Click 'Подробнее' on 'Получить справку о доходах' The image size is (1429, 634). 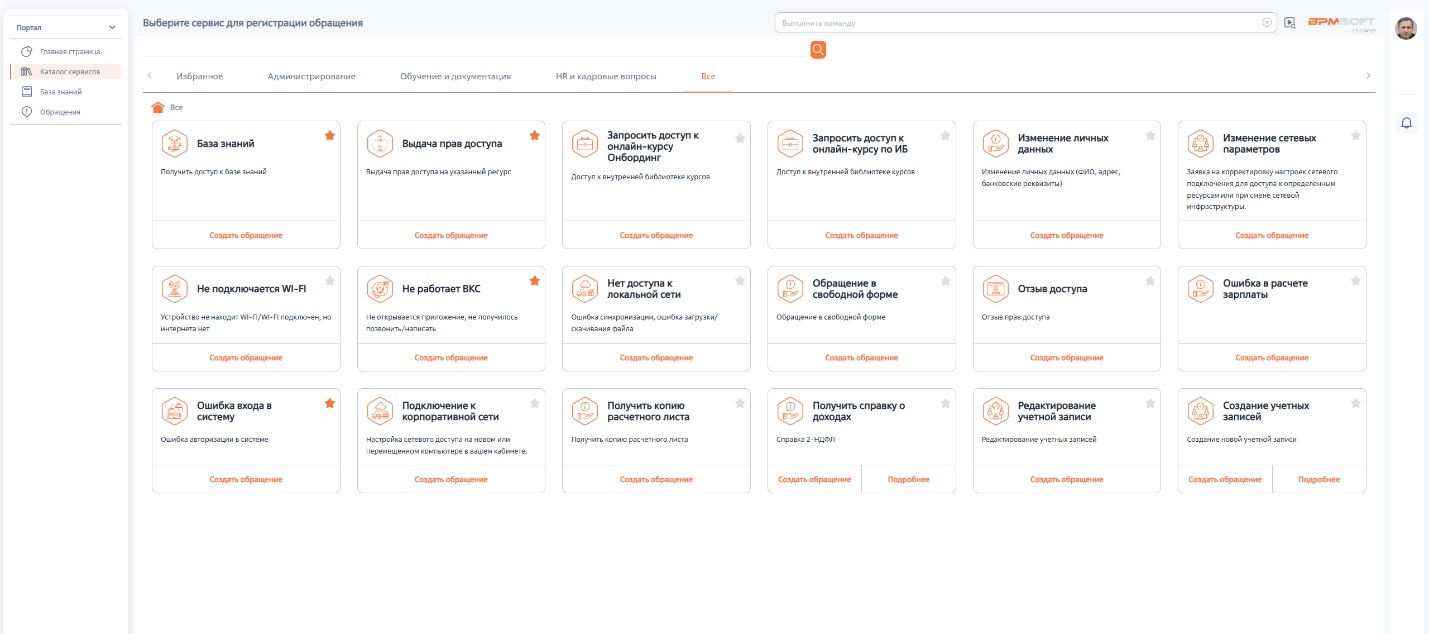coord(908,479)
